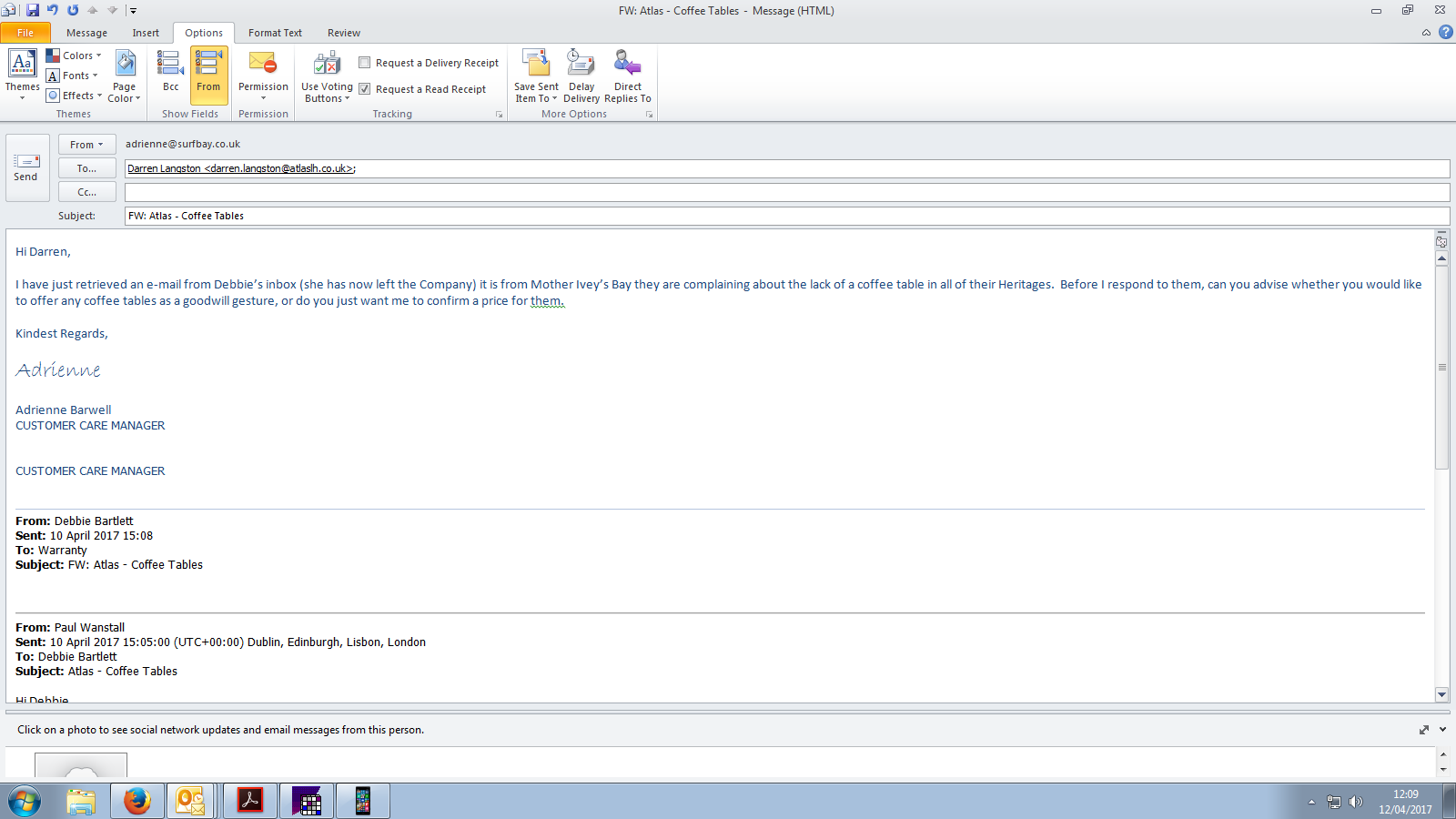Image resolution: width=1456 pixels, height=819 pixels.
Task: Expand the theme Fonts dropdown
Action: (72, 76)
